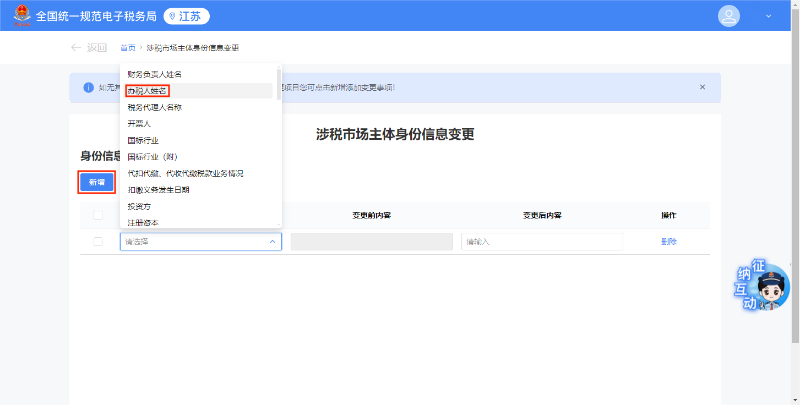The width and height of the screenshot is (800, 405).
Task: Click the greyed 变更前内容 field
Action: (371, 242)
